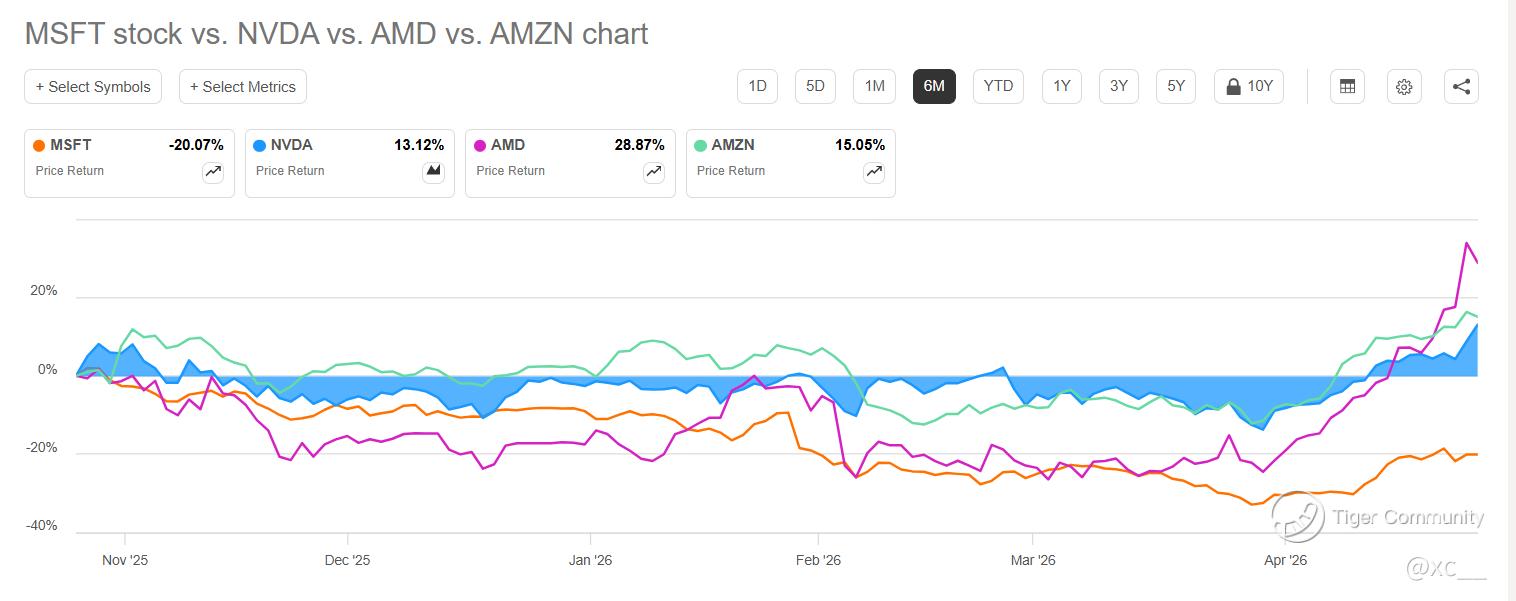The width and height of the screenshot is (1516, 601).
Task: Switch to YTD time range
Action: point(998,86)
